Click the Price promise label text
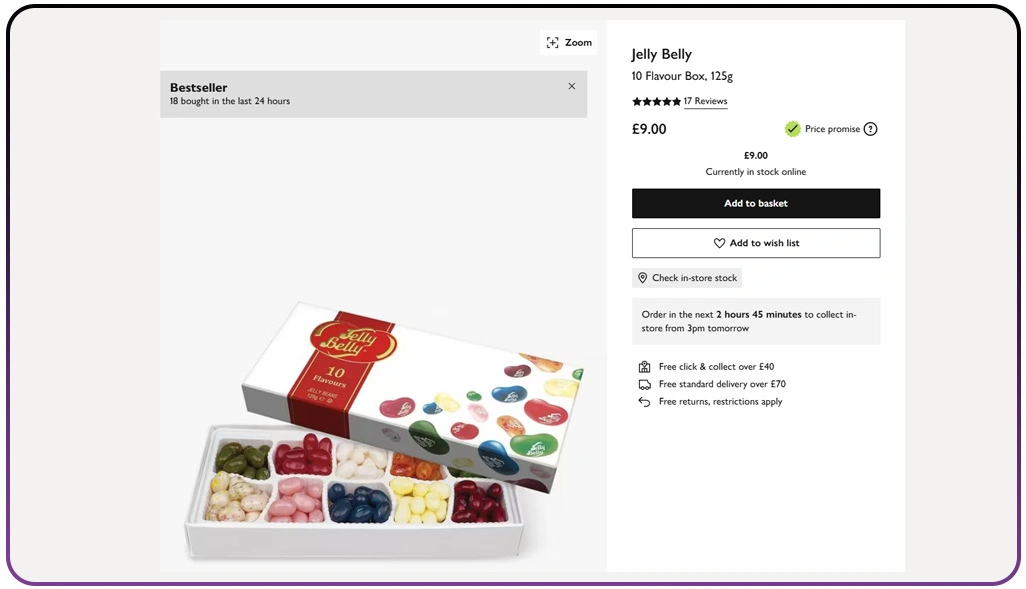The width and height of the screenshot is (1026, 589). click(x=832, y=129)
